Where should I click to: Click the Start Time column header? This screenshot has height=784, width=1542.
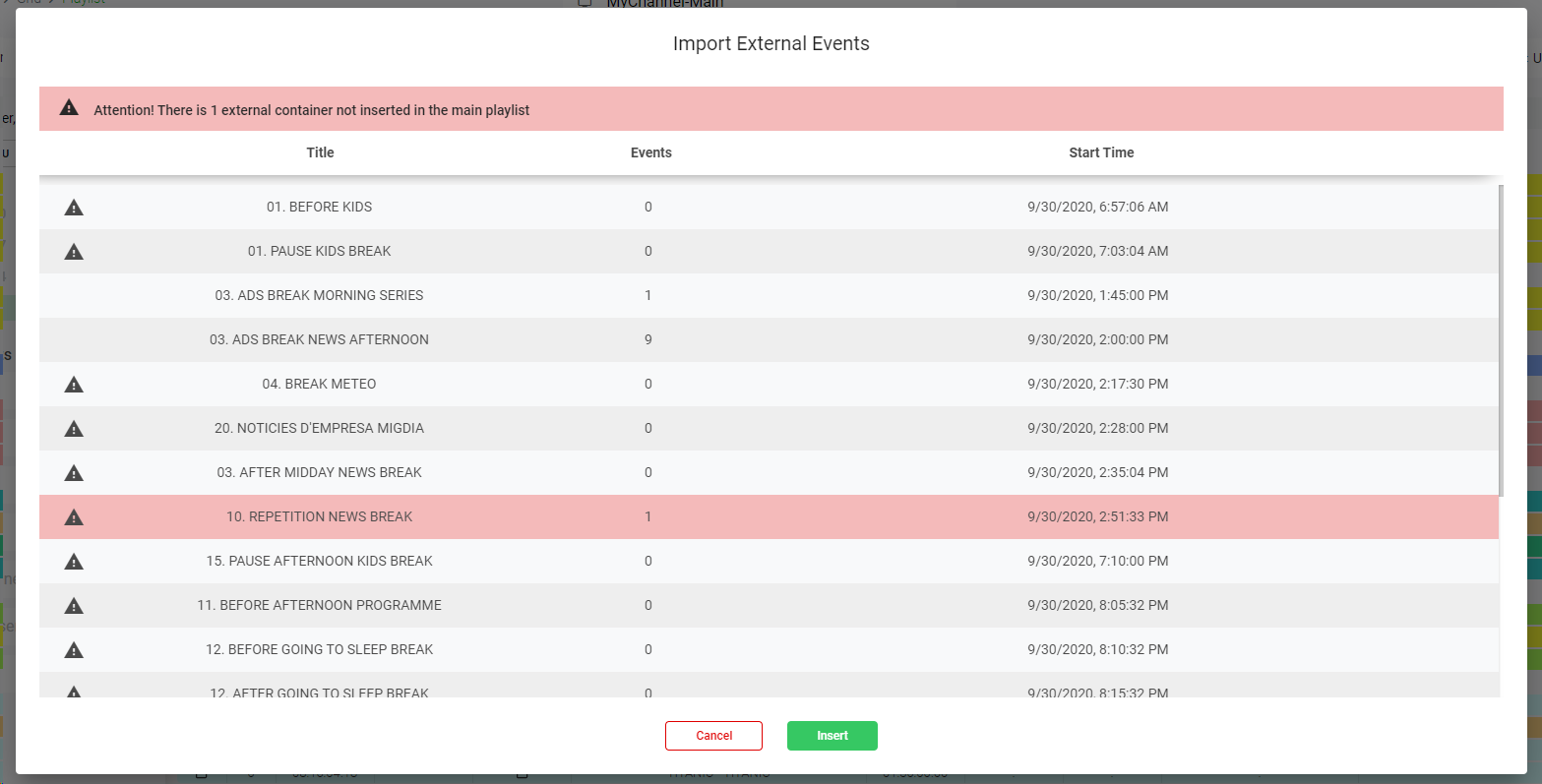click(x=1101, y=152)
